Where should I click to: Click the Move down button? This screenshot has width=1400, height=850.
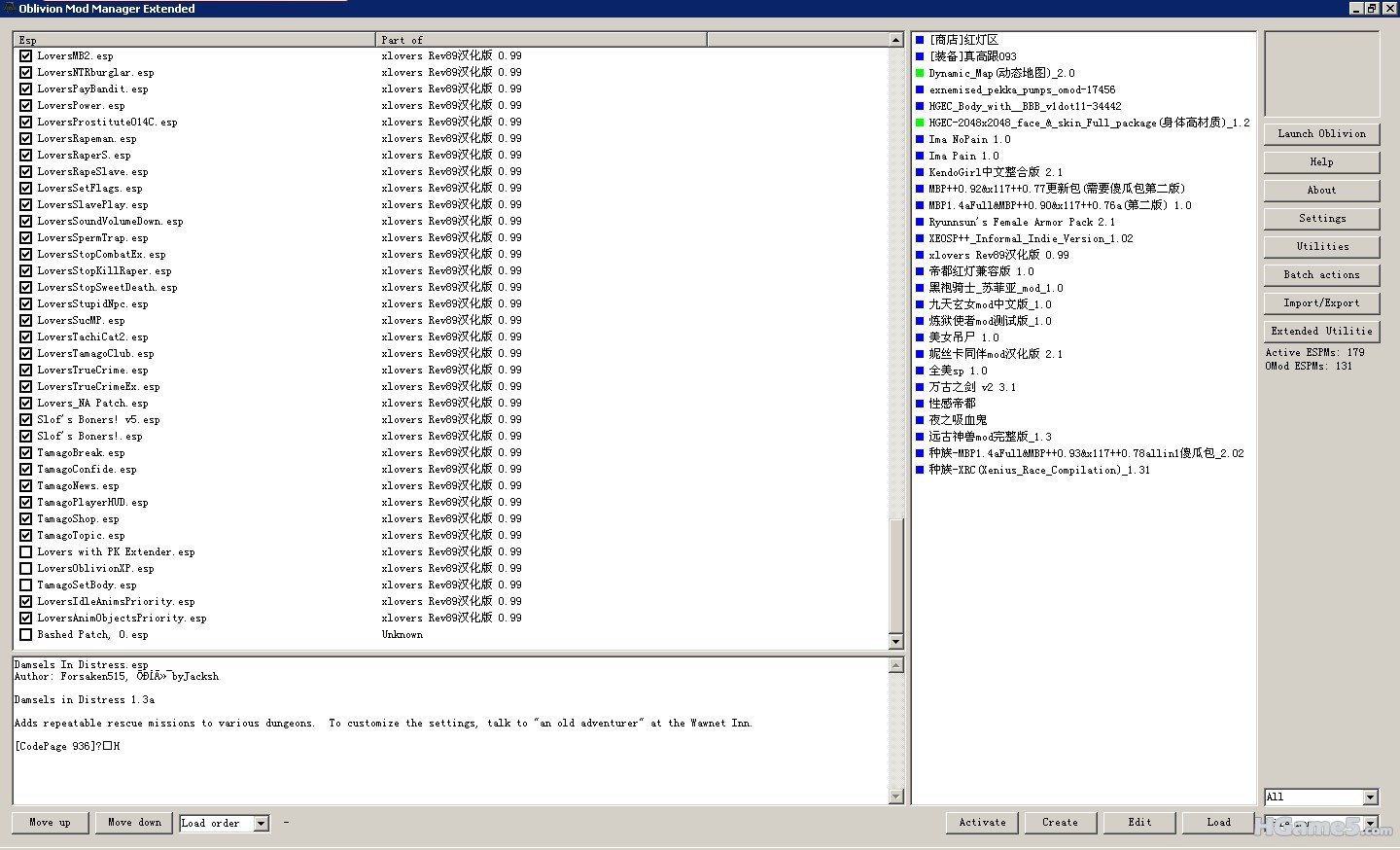point(134,823)
